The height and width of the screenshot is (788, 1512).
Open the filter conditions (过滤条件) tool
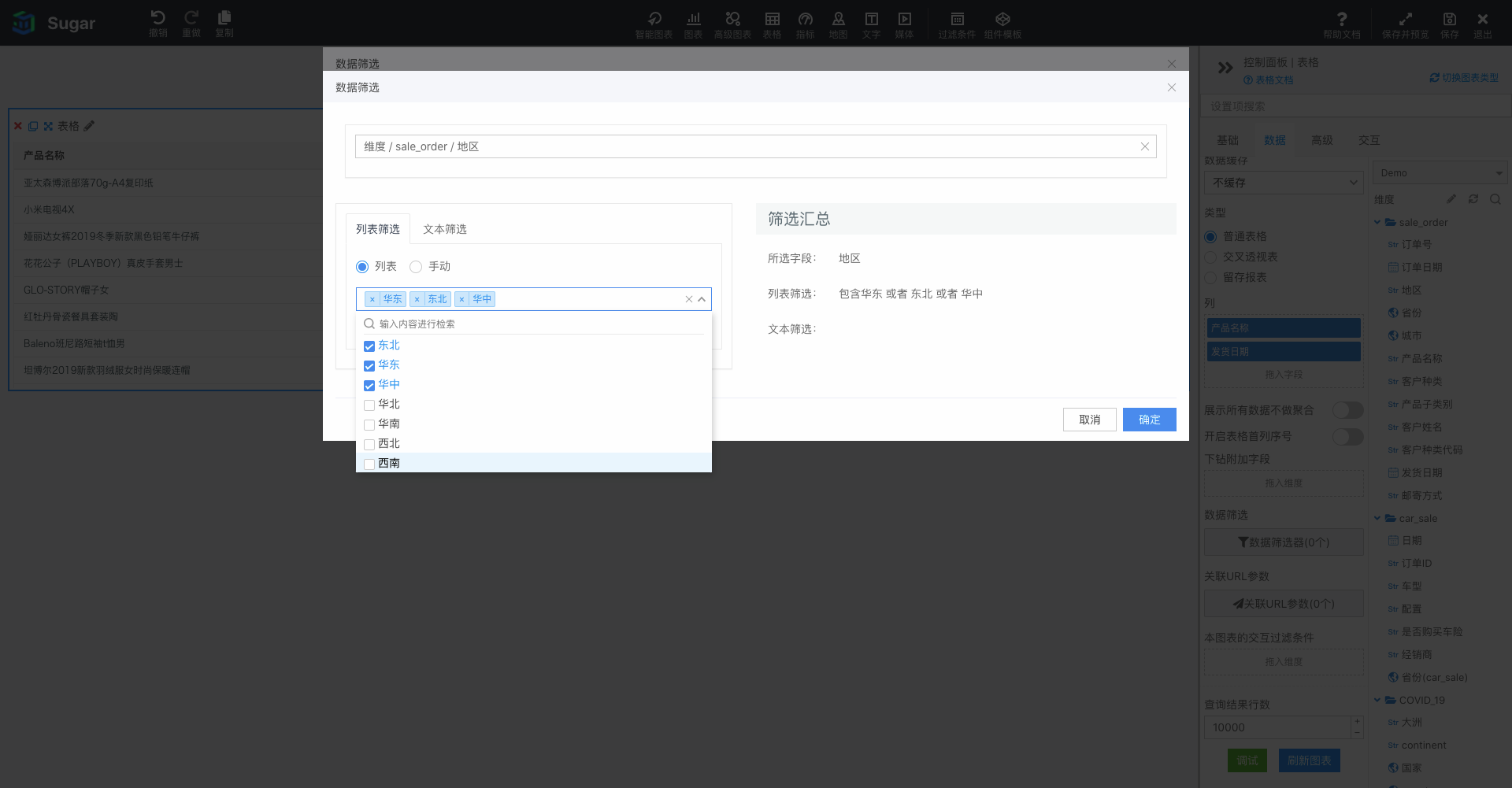tap(957, 24)
